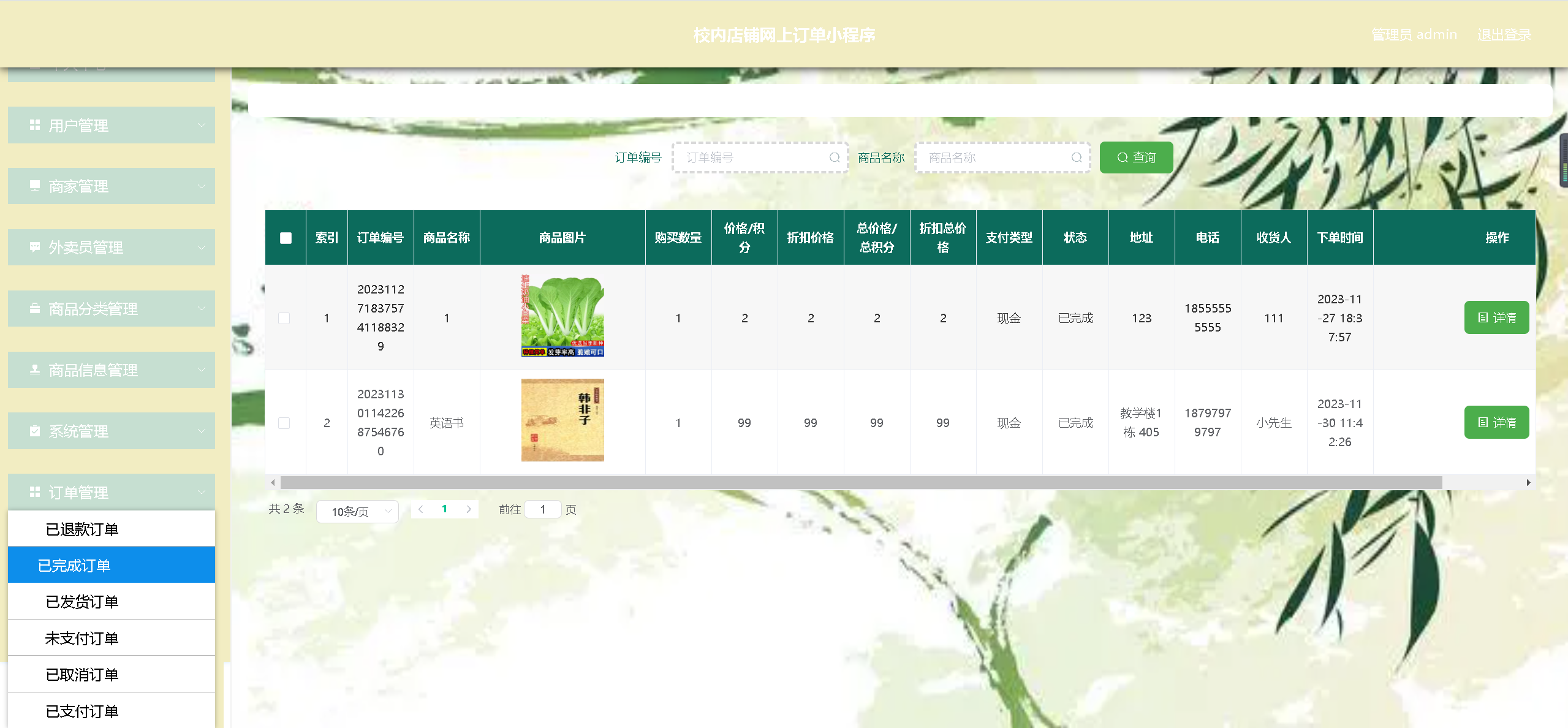Open the 10条/页 page size dropdown
This screenshot has height=728, width=1568.
click(357, 512)
